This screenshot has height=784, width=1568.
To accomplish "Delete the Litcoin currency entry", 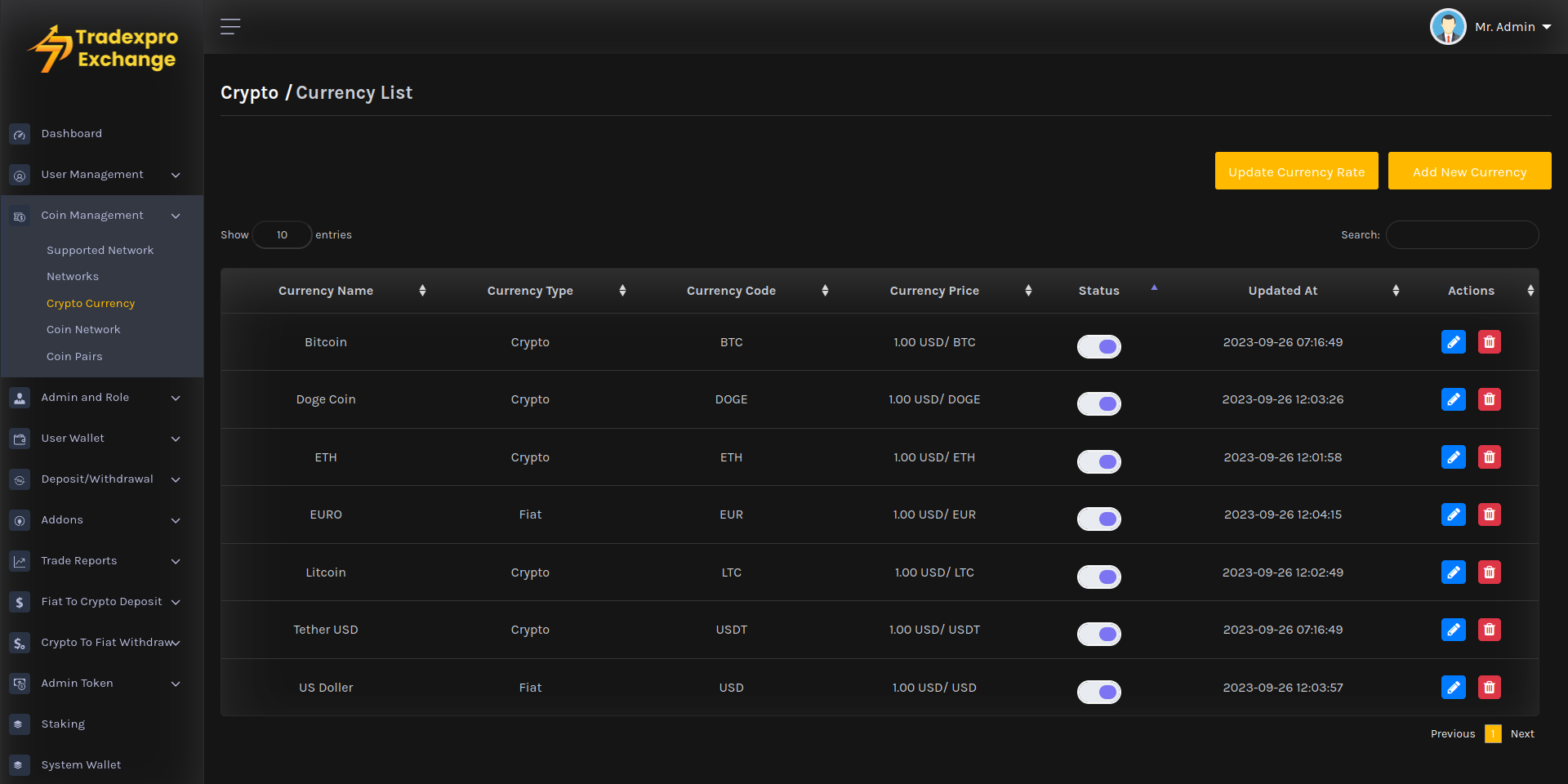I will (1489, 572).
